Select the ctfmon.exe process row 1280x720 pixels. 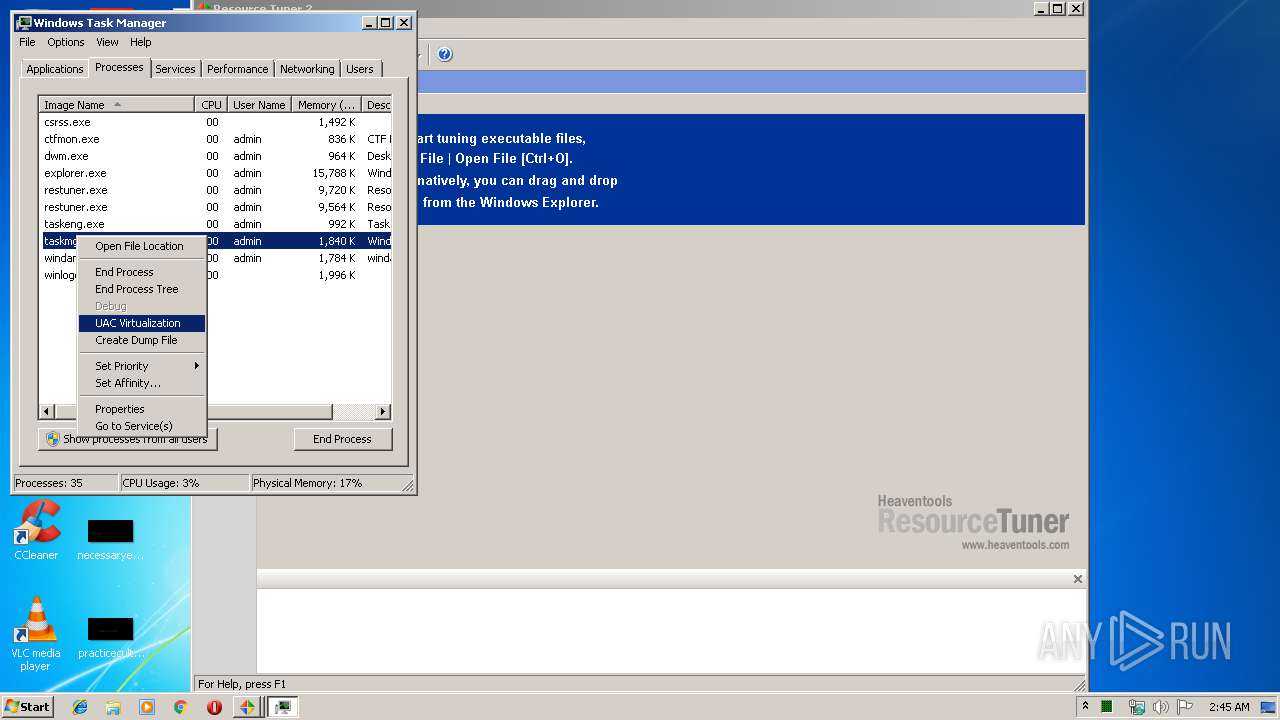pos(215,139)
